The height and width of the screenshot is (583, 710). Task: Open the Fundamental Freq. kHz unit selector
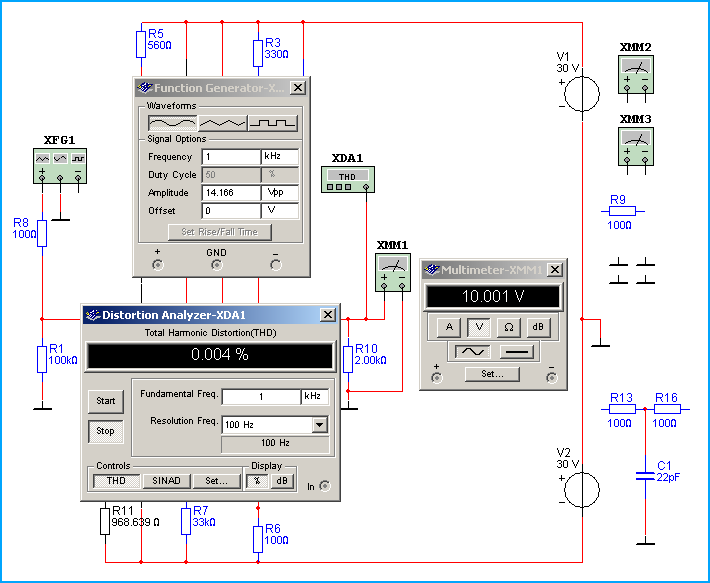pyautogui.click(x=315, y=397)
